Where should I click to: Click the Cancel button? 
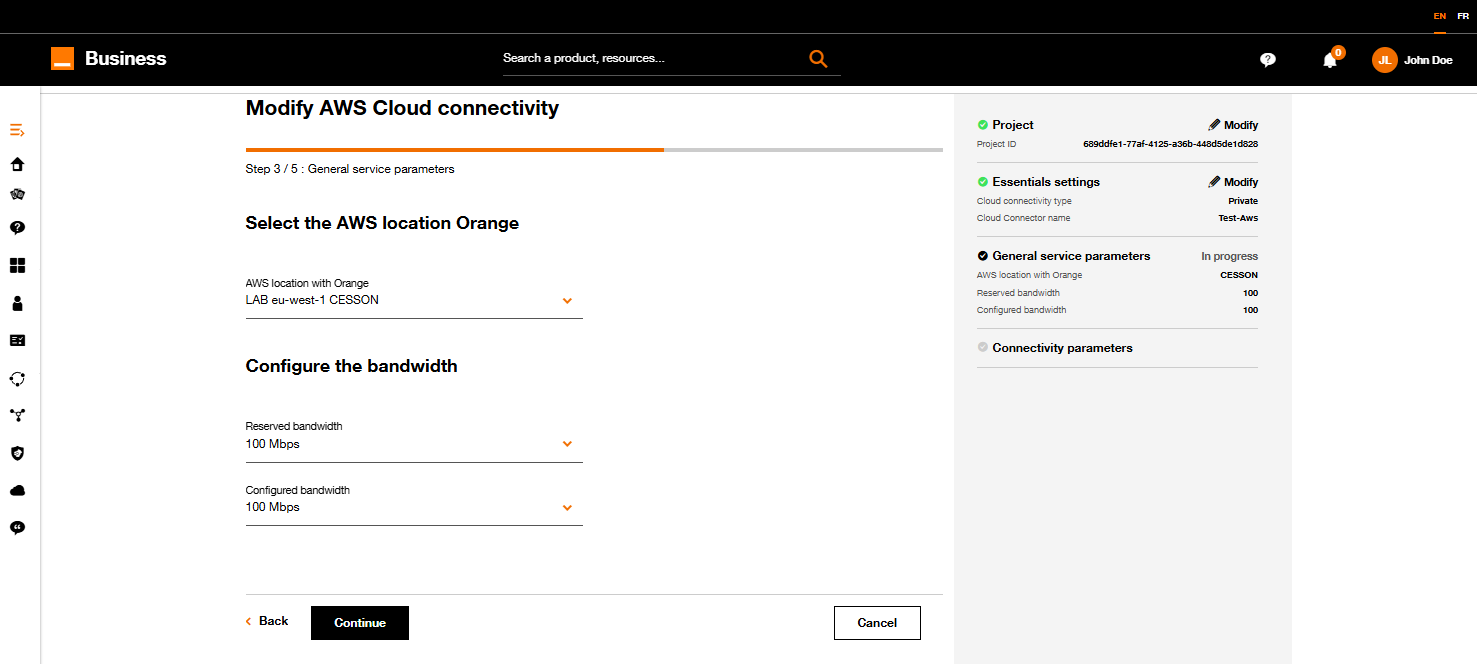click(x=877, y=623)
